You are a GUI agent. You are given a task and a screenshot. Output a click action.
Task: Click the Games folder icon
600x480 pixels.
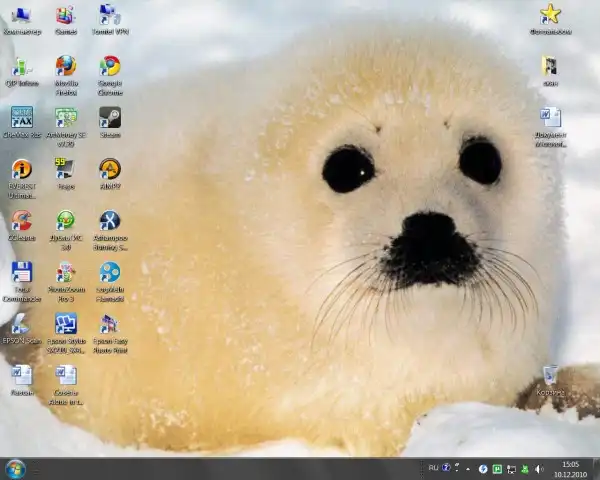[x=65, y=15]
